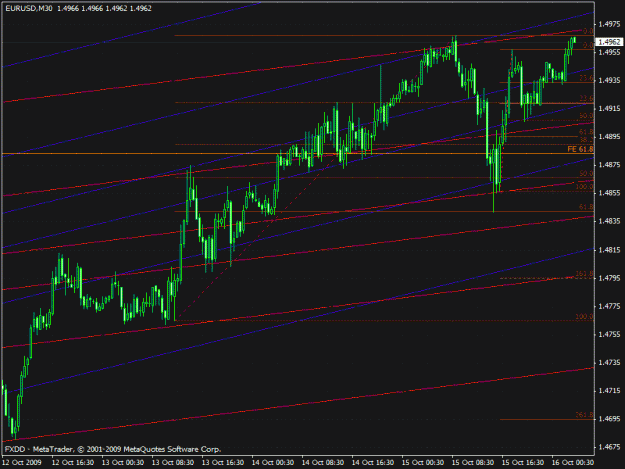Viewport: 625px width, 469px height.
Task: Click the 14 Oct 16:30 time label
Action: (x=373, y=463)
